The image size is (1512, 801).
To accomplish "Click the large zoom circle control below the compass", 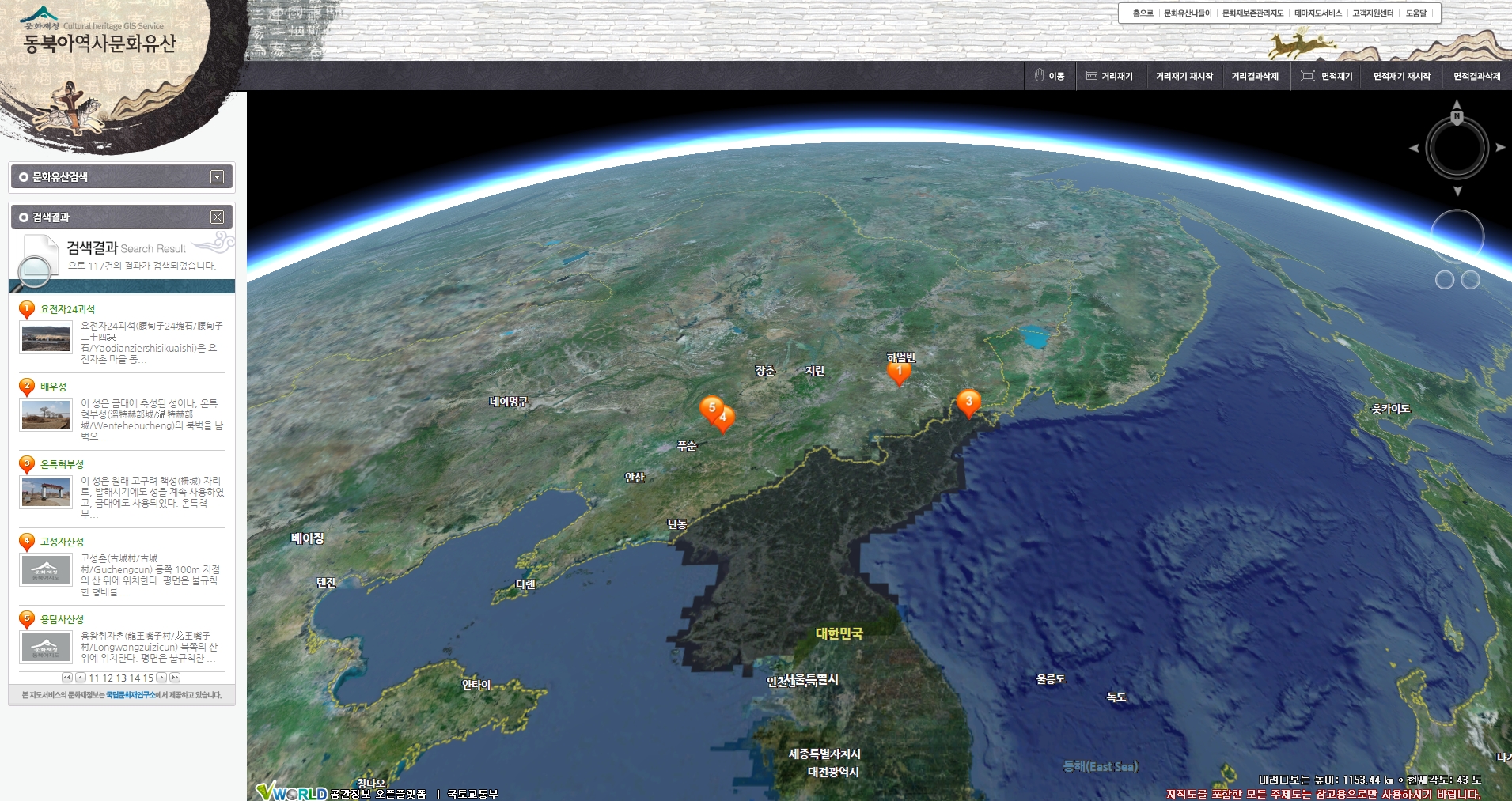I will pyautogui.click(x=1457, y=236).
